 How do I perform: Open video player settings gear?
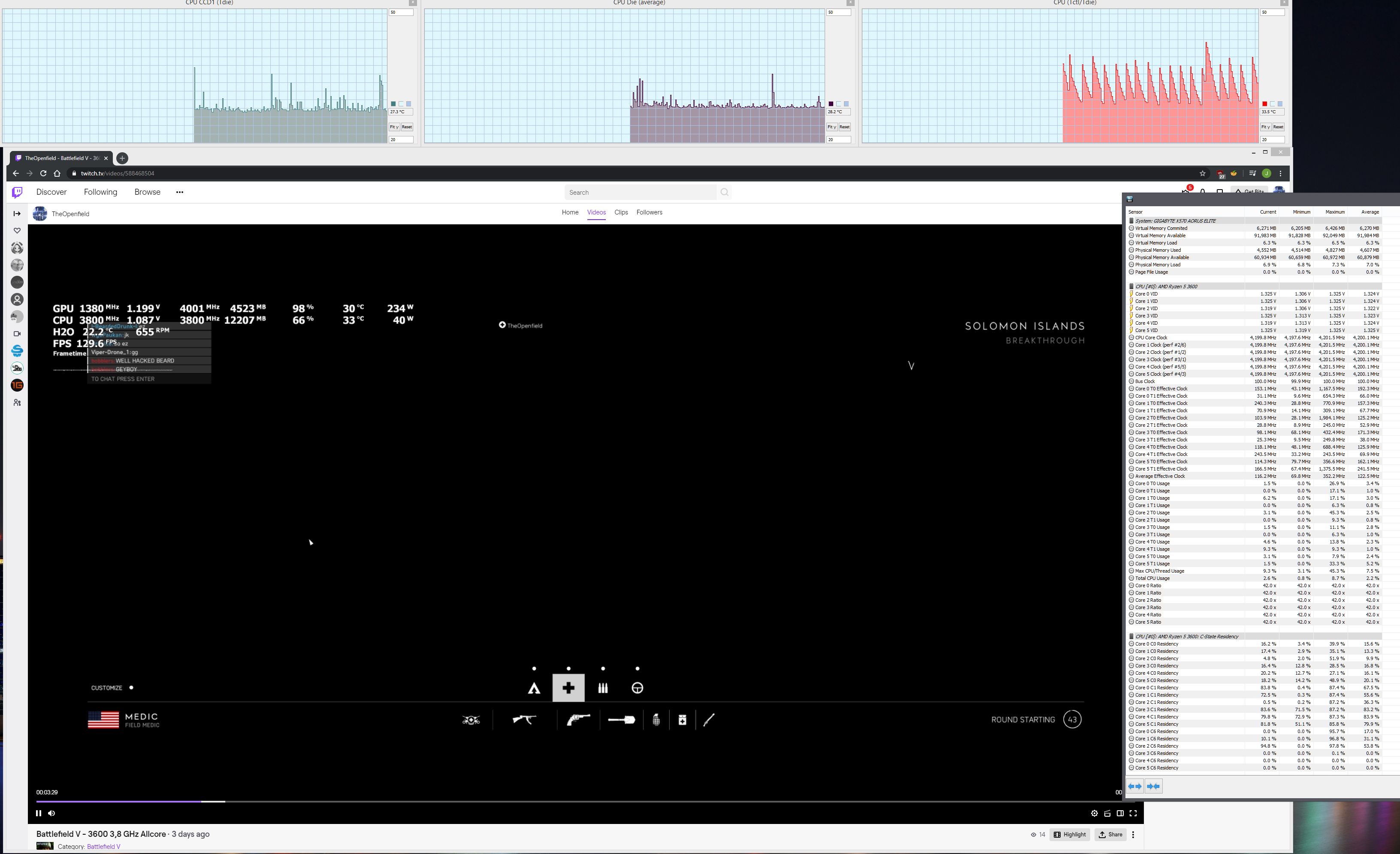(x=1095, y=813)
